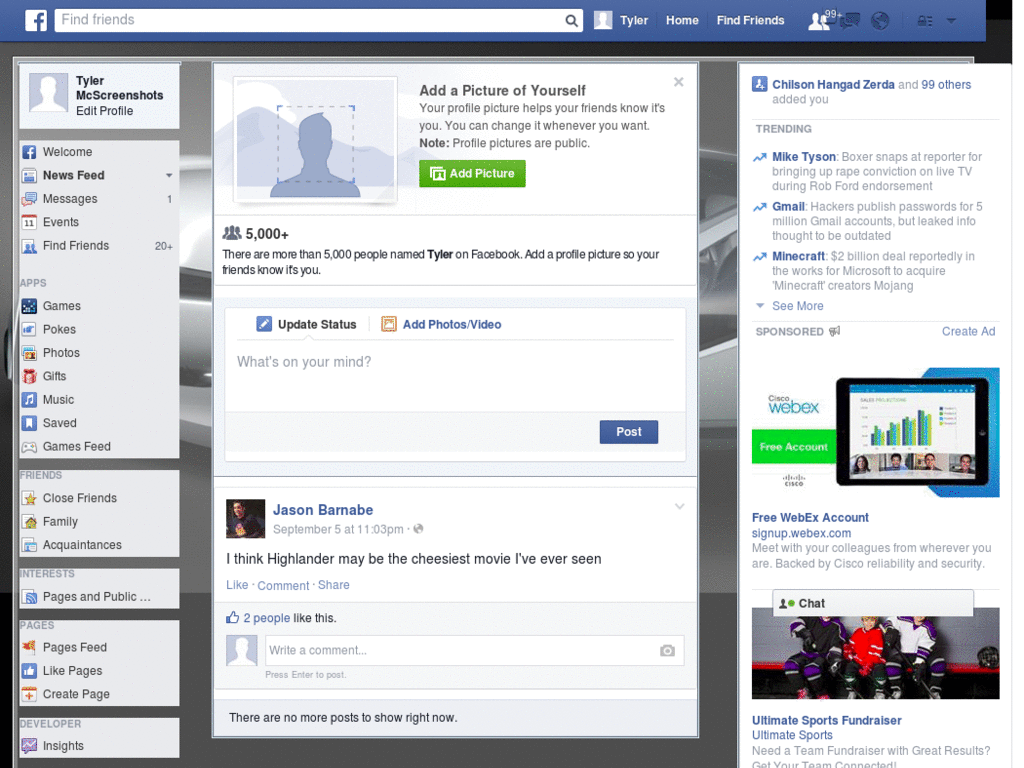The image size is (1024, 768).
Task: Click the 99 others link
Action: 946,85
